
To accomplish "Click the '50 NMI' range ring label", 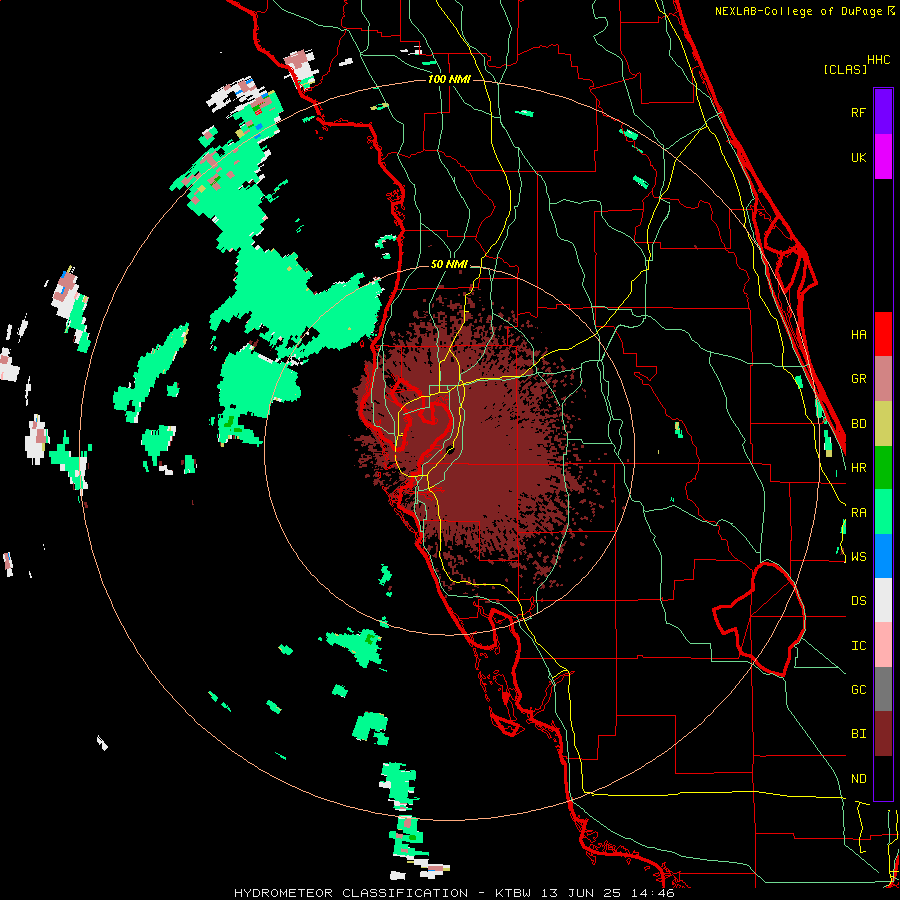I will point(449,265).
